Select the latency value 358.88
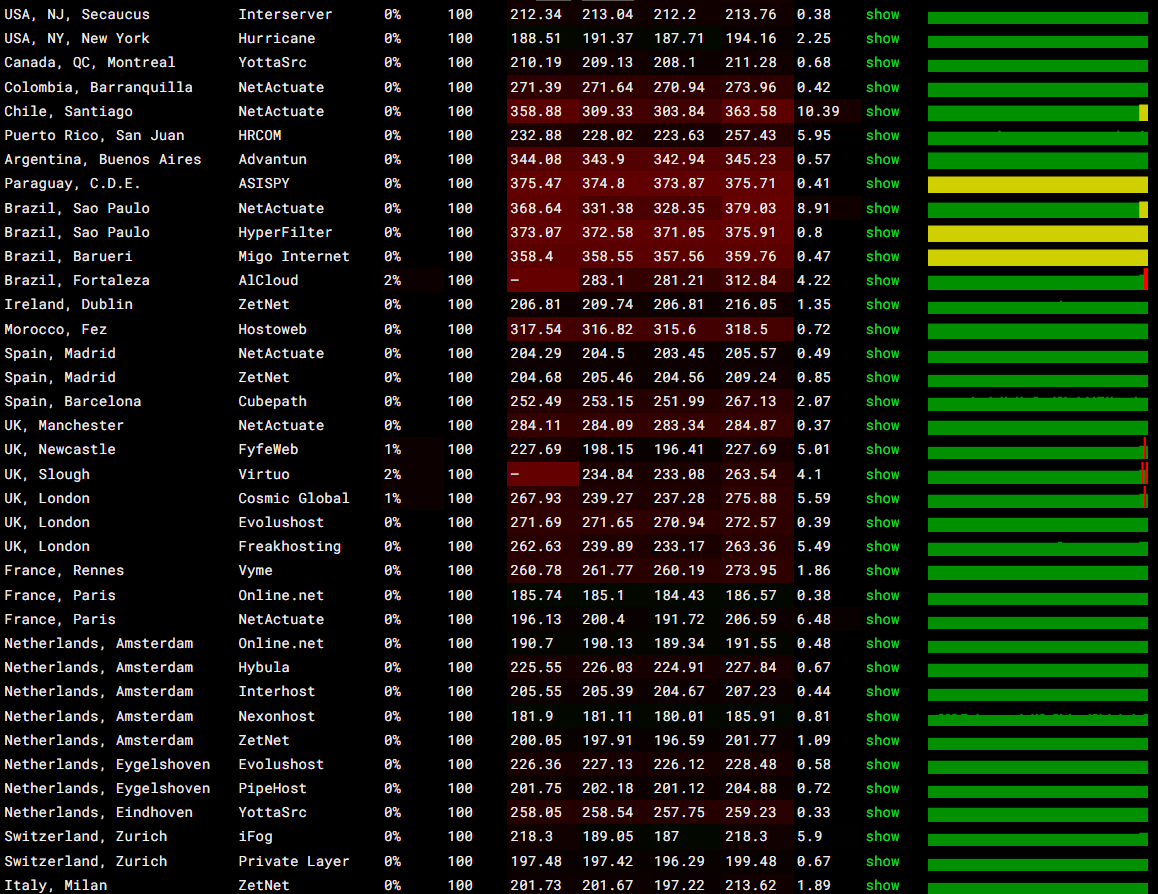The image size is (1158, 894). coord(535,111)
